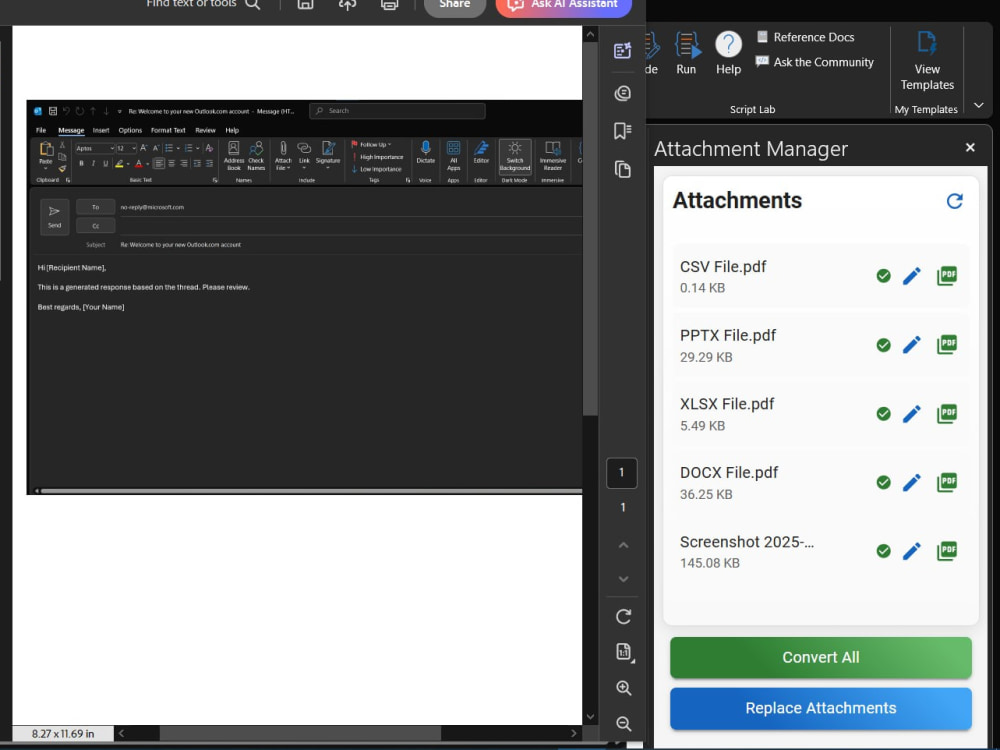
Task: Click the green check for DOCX File.pdf
Action: tap(883, 482)
